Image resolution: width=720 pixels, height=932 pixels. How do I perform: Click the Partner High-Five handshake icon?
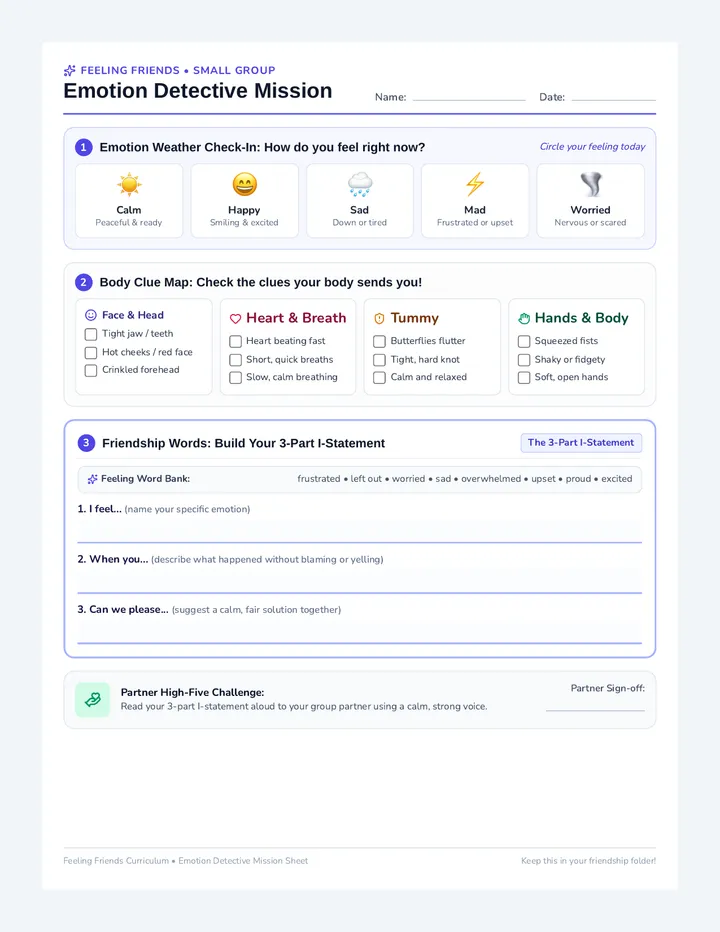(93, 700)
